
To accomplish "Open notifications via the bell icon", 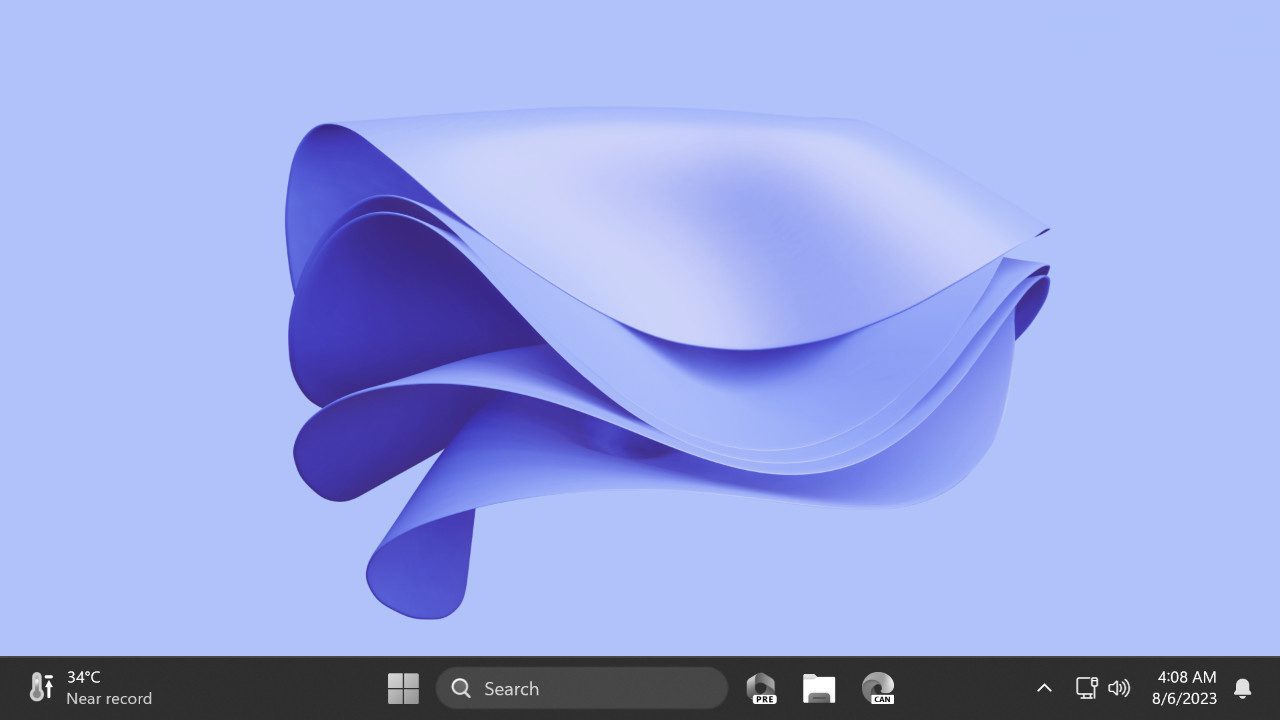I will pyautogui.click(x=1243, y=688).
